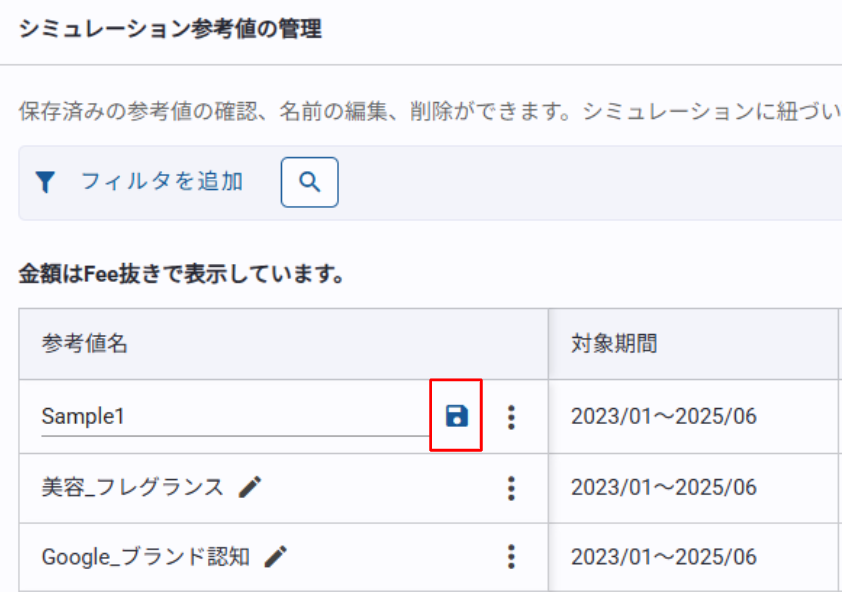This screenshot has width=842, height=592.
Task: Select the Google_ブランド認知 name text
Action: pos(146,557)
